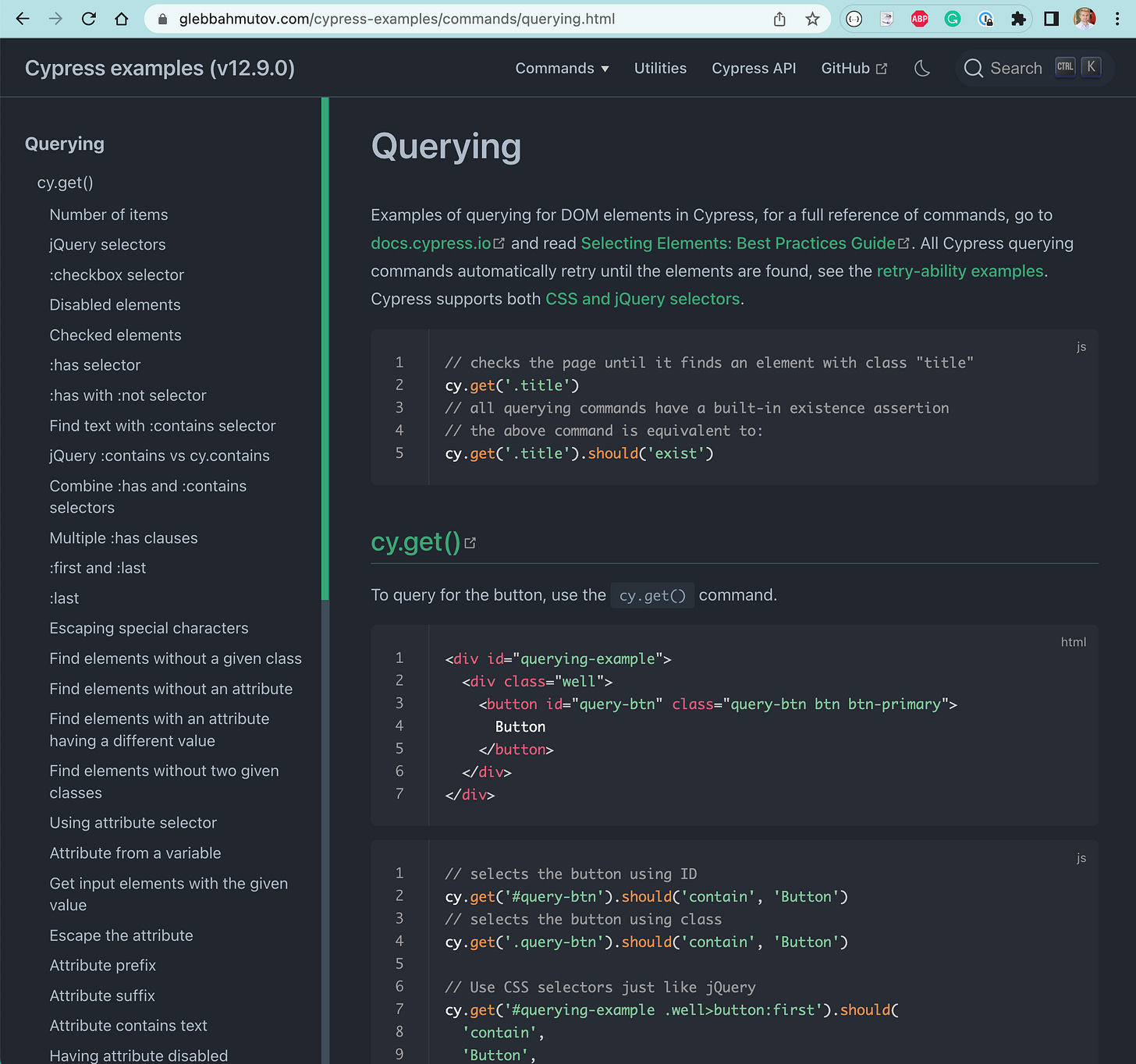This screenshot has width=1136, height=1064.
Task: Open Find elements without an attribute
Action: [x=171, y=689]
